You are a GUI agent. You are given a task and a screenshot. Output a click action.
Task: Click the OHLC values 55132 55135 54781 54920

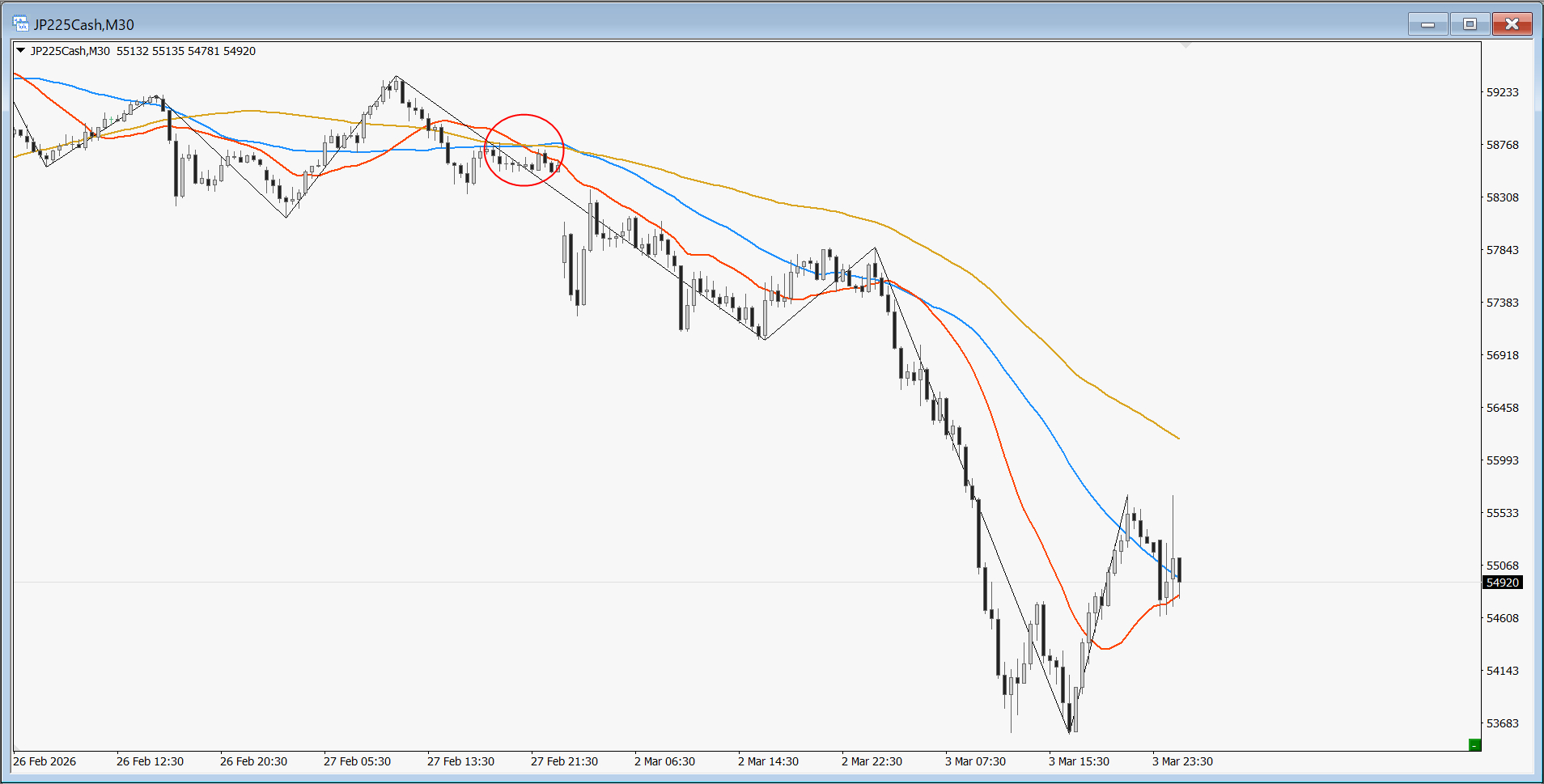click(x=186, y=51)
